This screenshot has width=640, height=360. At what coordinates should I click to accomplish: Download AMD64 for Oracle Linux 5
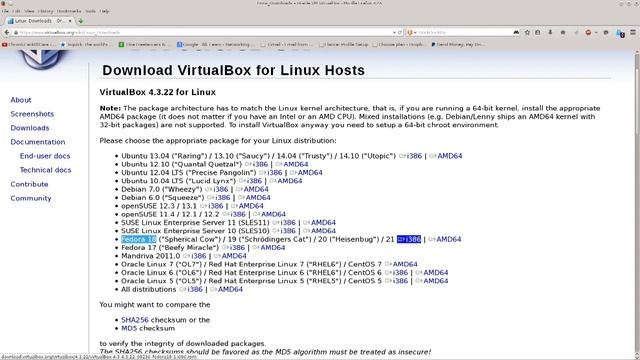tap(431, 281)
